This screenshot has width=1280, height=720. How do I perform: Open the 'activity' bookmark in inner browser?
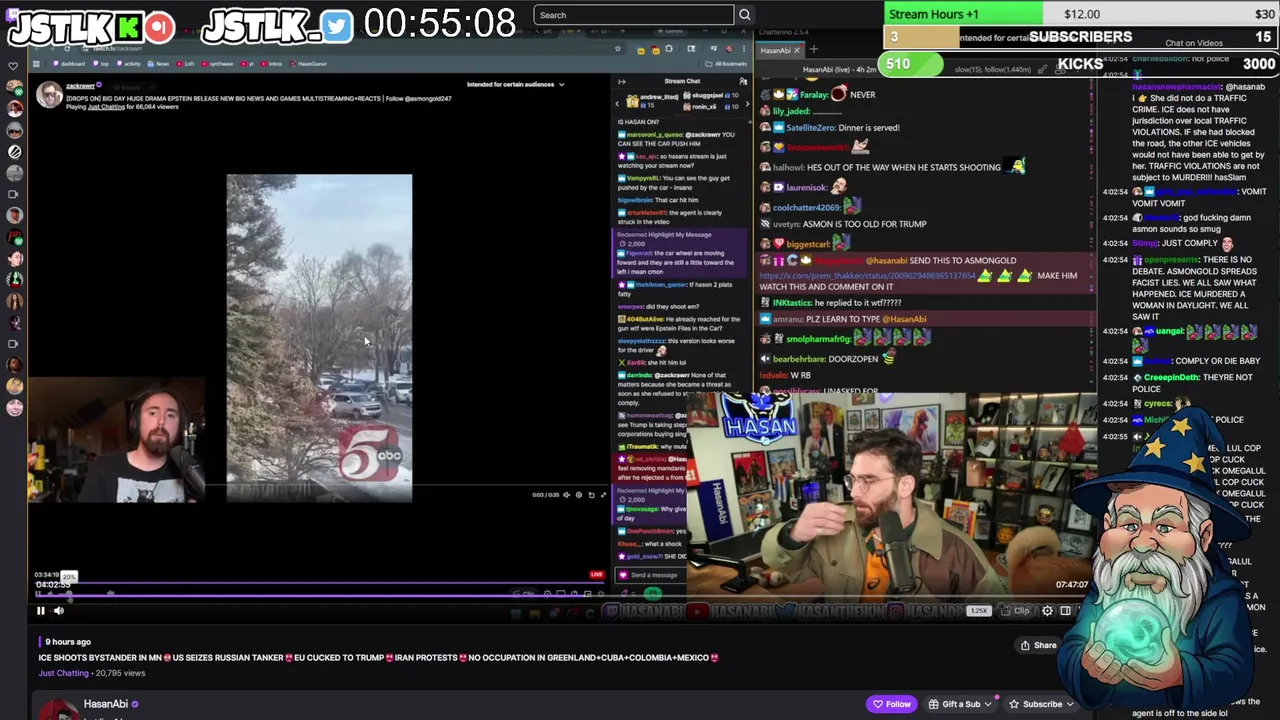(x=129, y=64)
